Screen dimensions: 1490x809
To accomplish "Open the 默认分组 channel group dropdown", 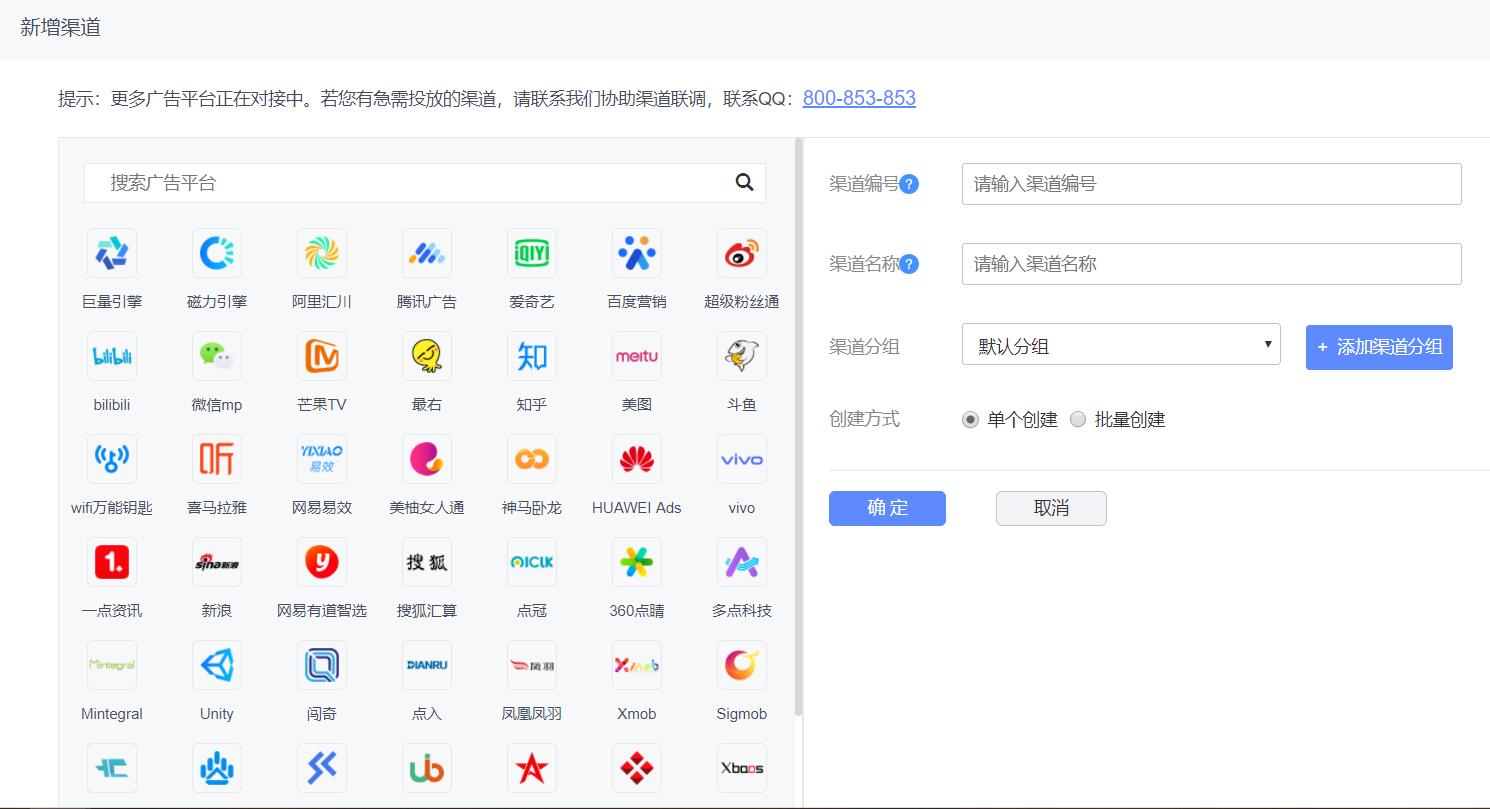I will (1121, 344).
